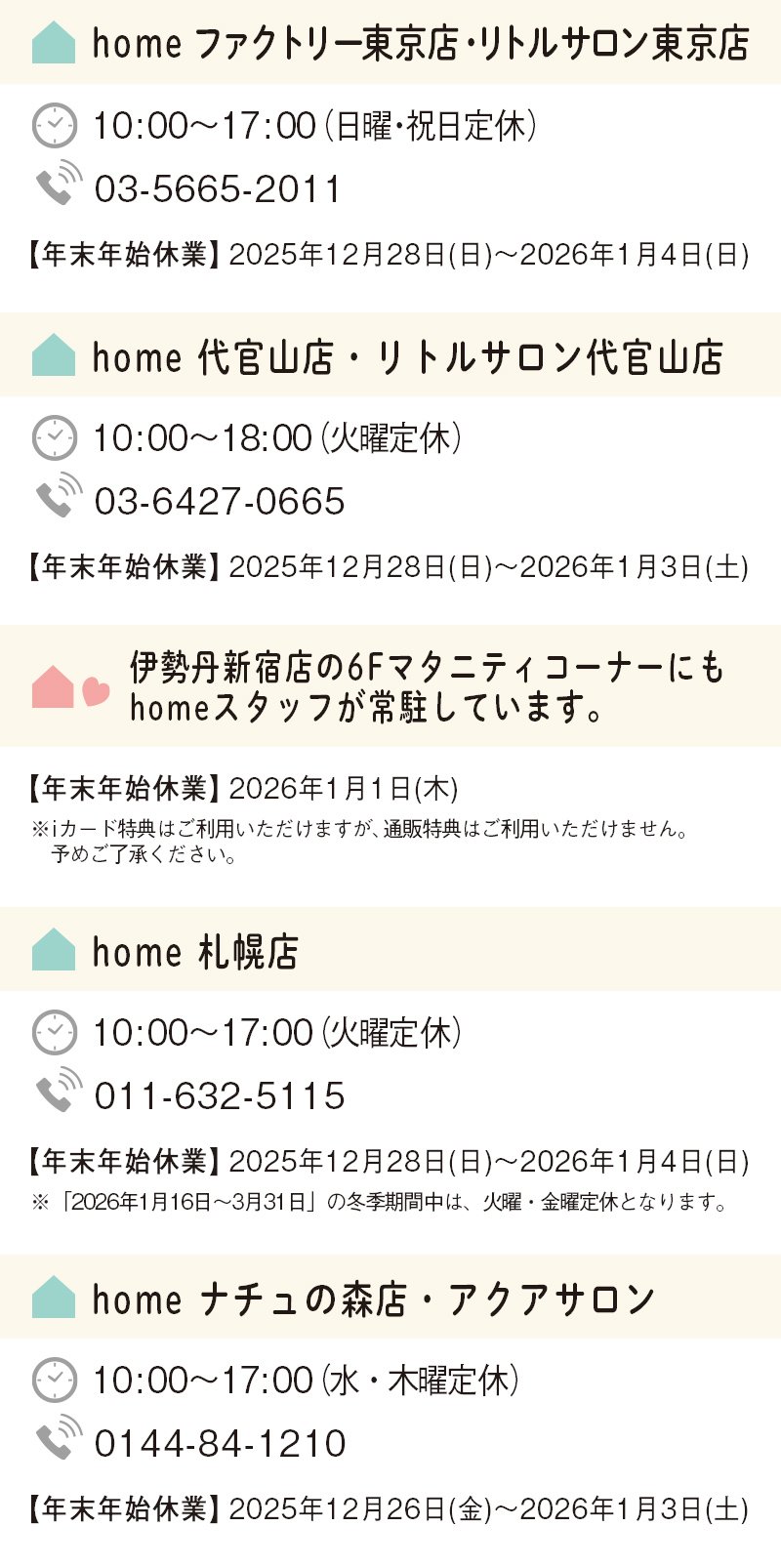
Task: Click the phone icon next to 03-6427-0665
Action: [x=59, y=496]
